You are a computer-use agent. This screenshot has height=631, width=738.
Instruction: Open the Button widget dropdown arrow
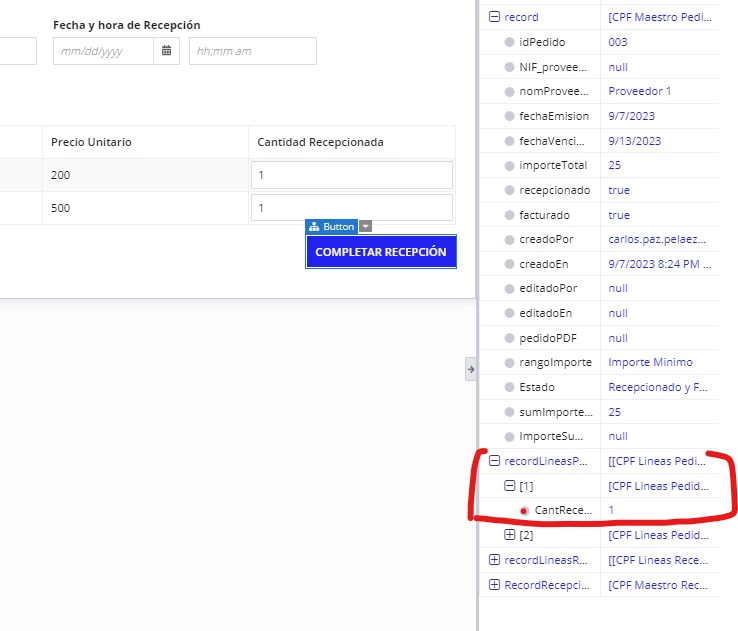[x=366, y=226]
